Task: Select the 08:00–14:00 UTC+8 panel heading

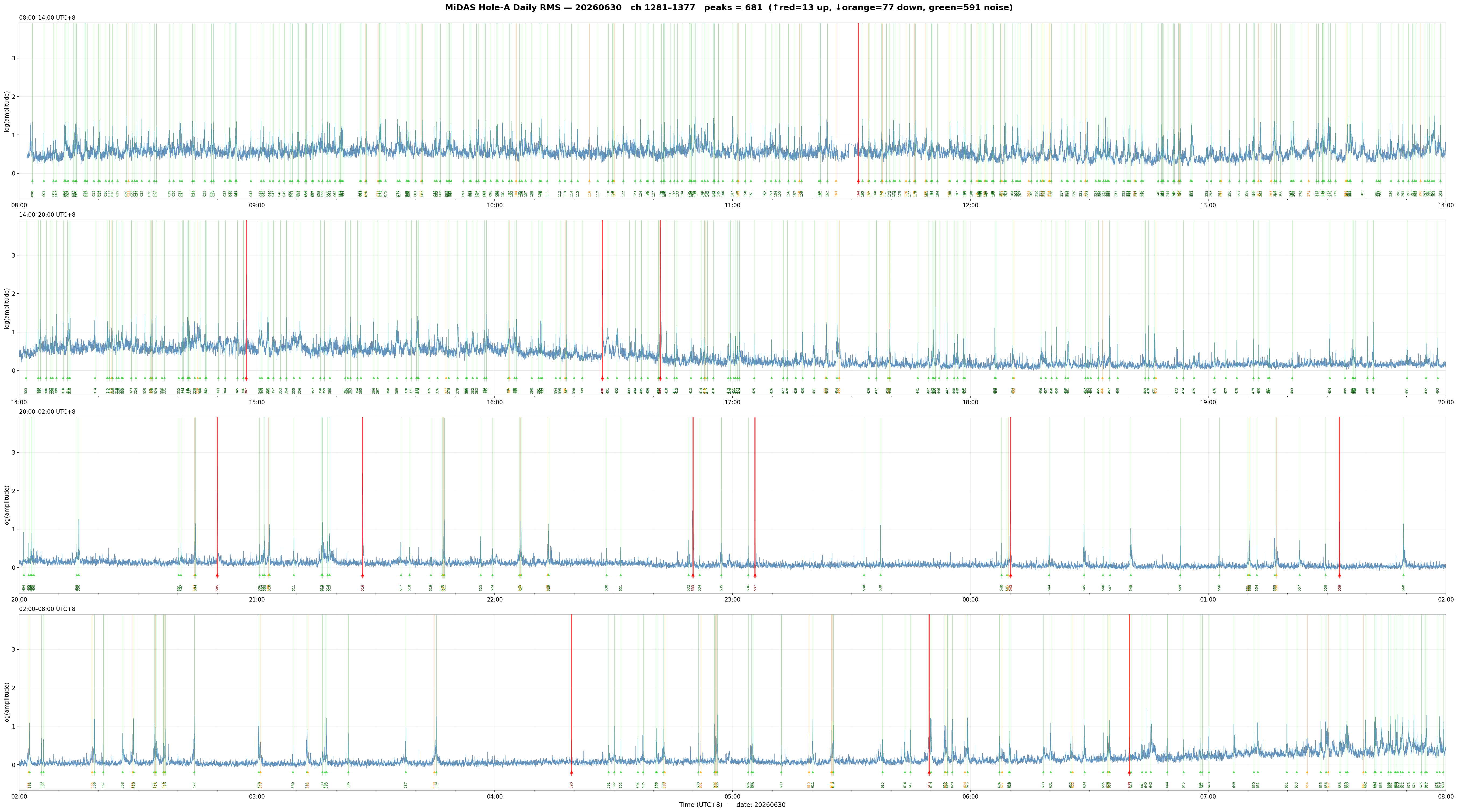Action: (x=47, y=18)
